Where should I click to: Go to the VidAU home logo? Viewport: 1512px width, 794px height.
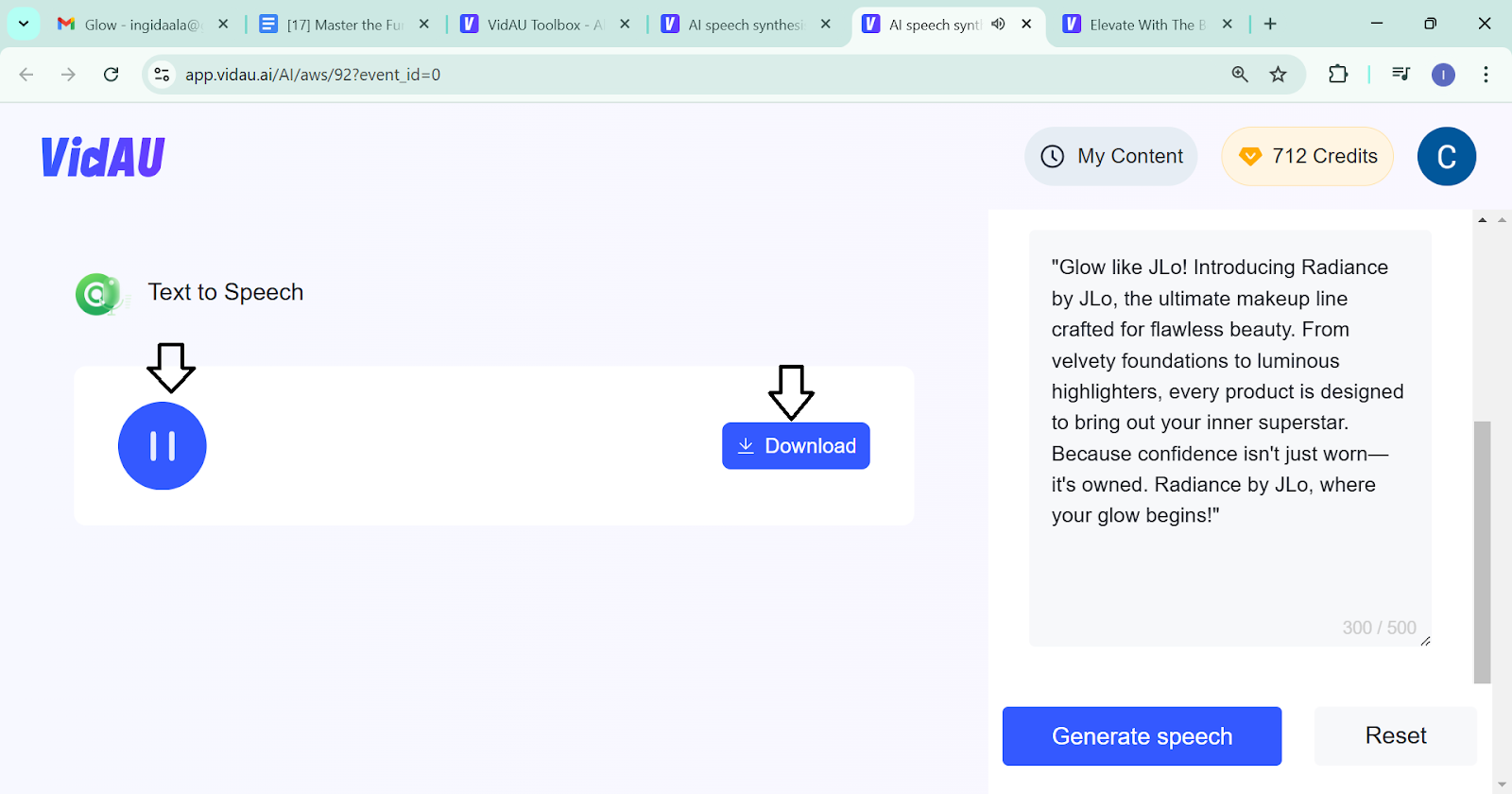[x=103, y=157]
